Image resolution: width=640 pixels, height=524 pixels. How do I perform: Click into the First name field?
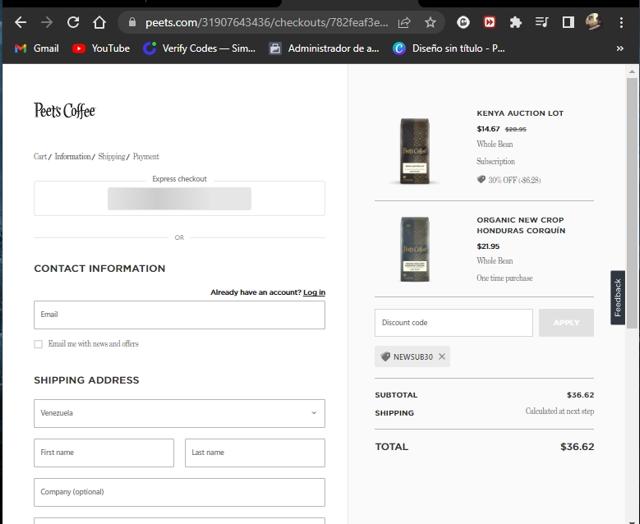pos(104,453)
